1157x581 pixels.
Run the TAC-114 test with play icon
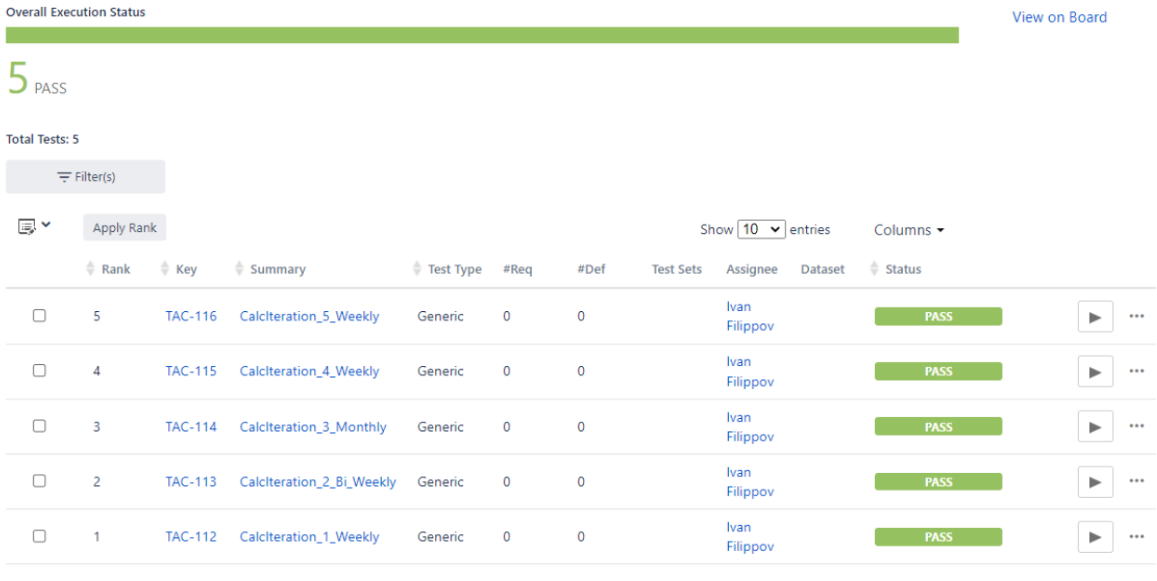(1095, 427)
